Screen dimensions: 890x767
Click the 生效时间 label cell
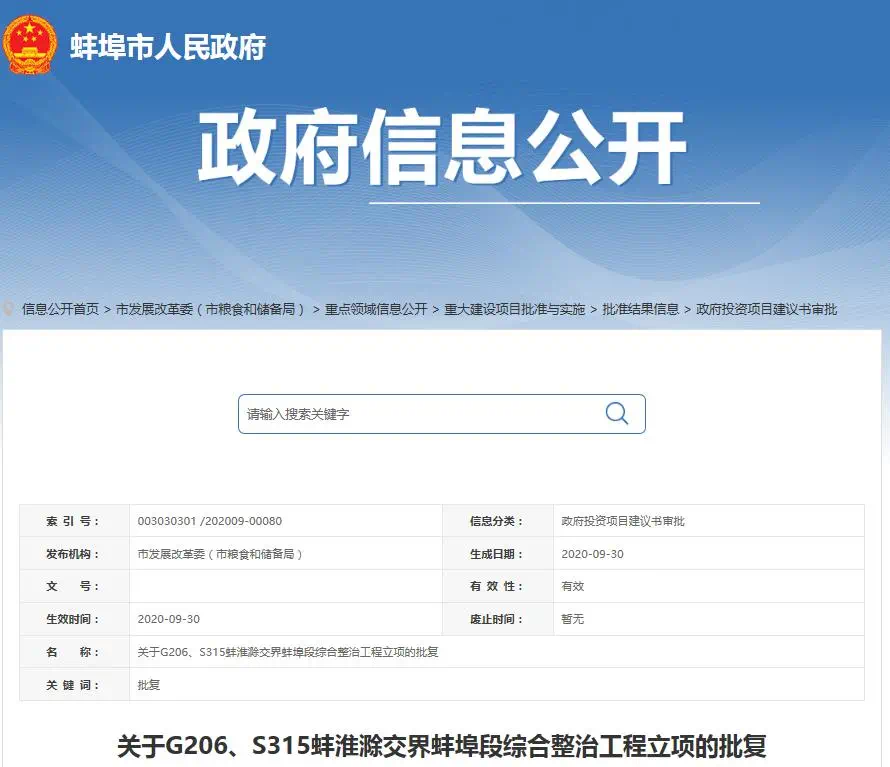[74, 619]
